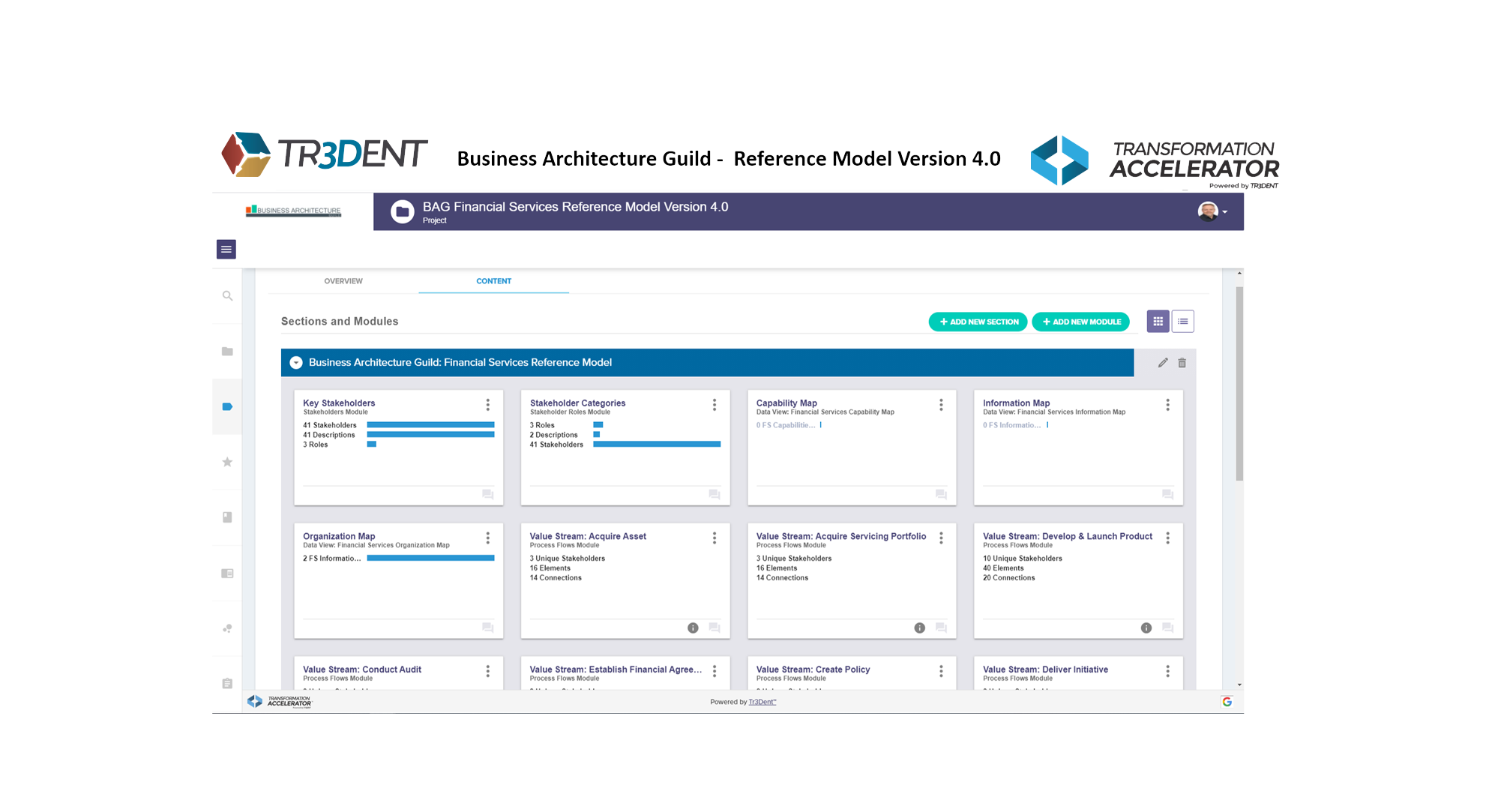Open the user avatar dropdown menu

pyautogui.click(x=1212, y=211)
